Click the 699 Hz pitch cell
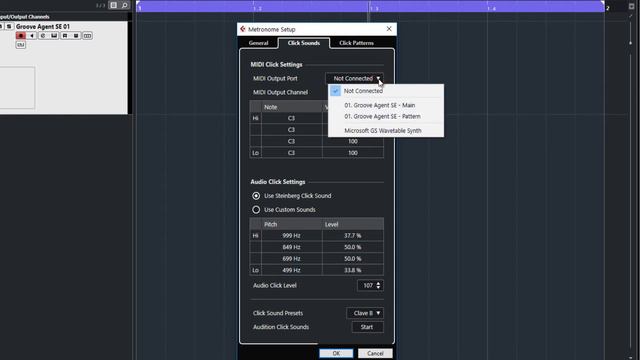This screenshot has height=360, width=640. [x=291, y=259]
